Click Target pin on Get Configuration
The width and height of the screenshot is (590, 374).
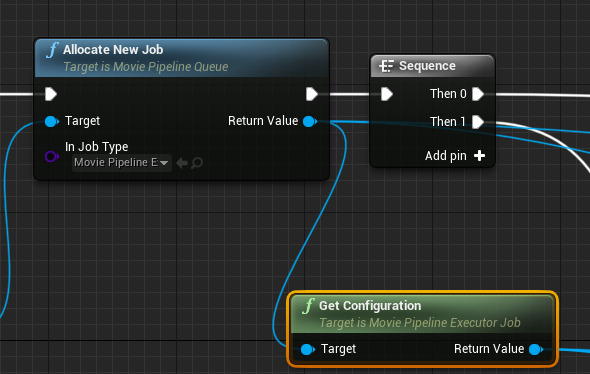[x=307, y=350]
